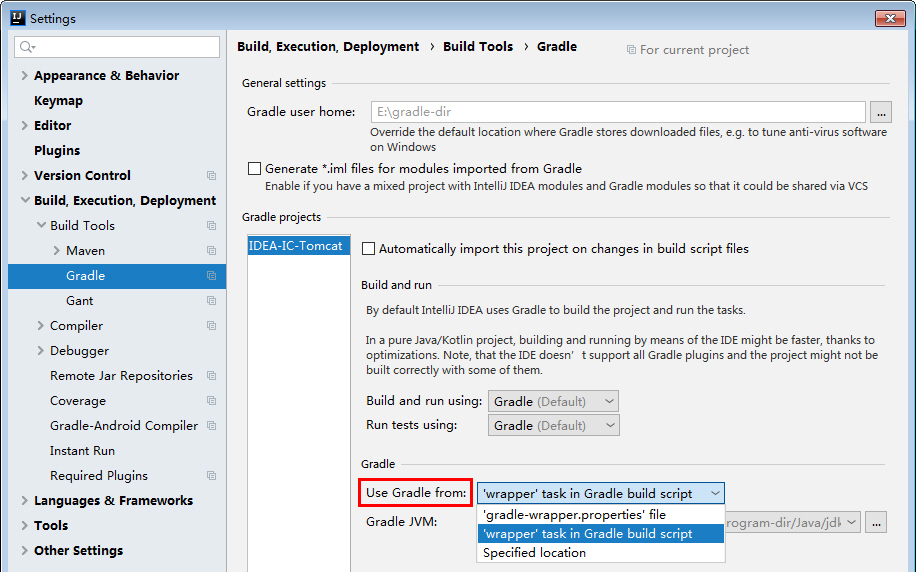This screenshot has width=916, height=572.
Task: Select IDEA-IC-Tomcat Gradle project
Action: click(x=299, y=246)
